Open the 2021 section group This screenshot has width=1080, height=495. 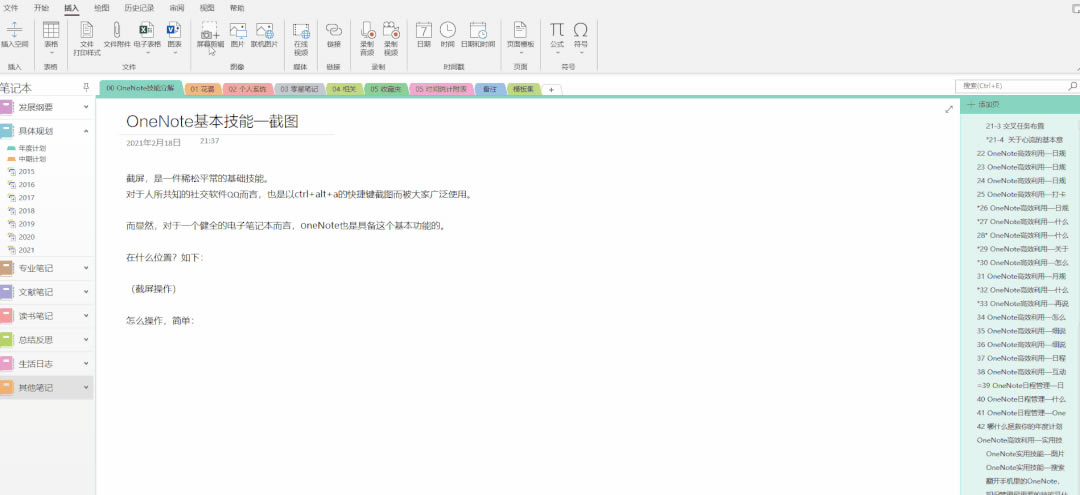pyautogui.click(x=27, y=250)
